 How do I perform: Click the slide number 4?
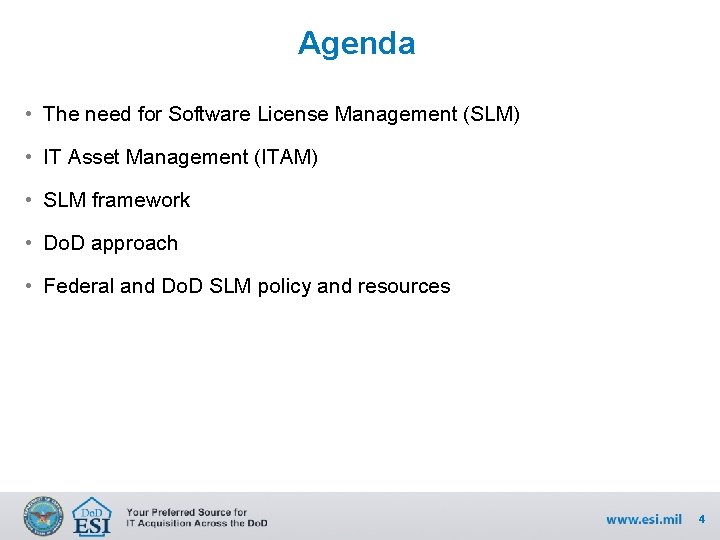702,519
